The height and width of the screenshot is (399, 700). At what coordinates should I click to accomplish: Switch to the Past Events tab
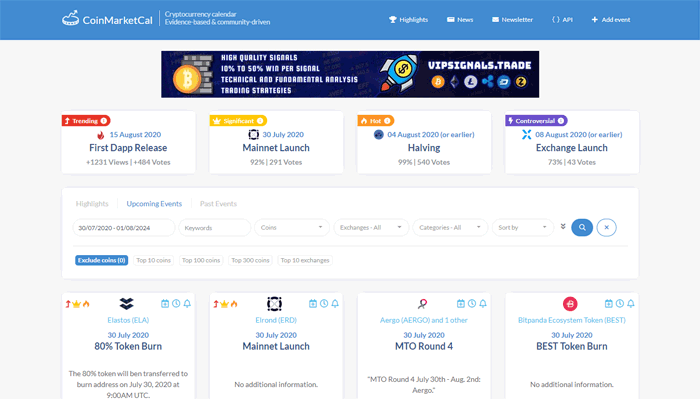click(218, 204)
